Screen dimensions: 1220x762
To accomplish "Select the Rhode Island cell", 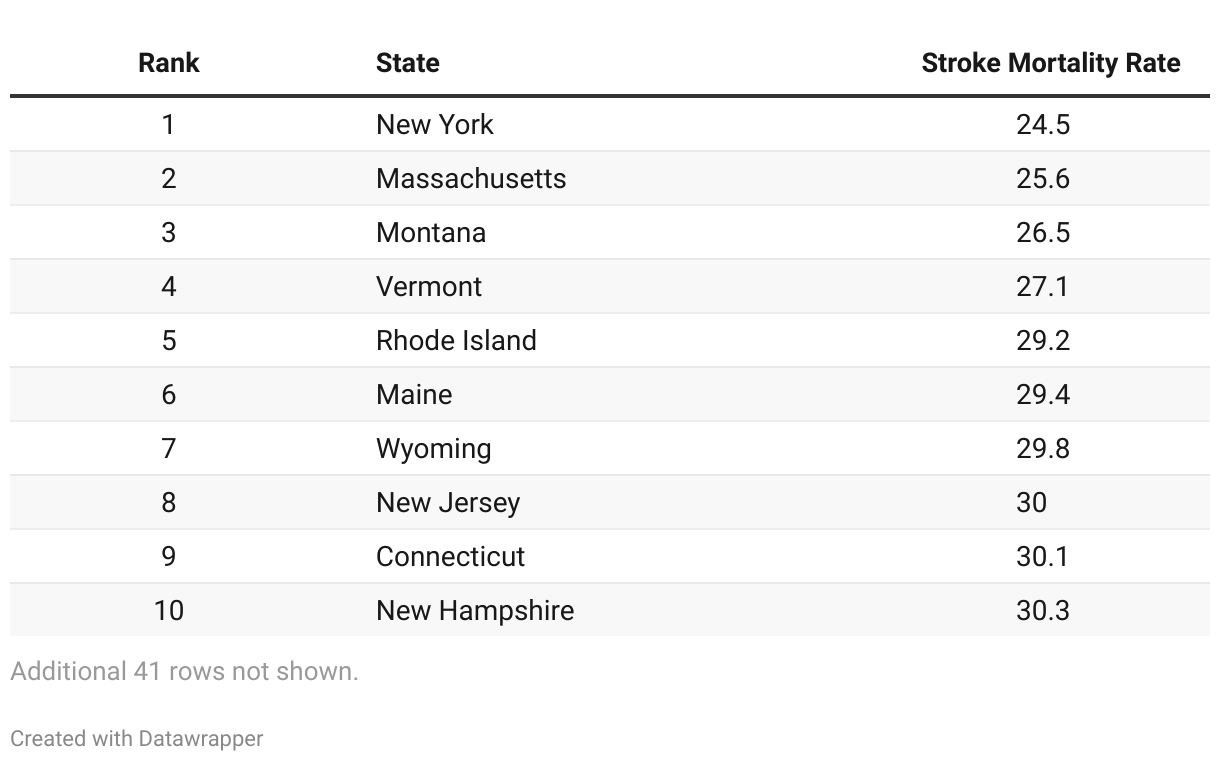I will click(x=456, y=340).
